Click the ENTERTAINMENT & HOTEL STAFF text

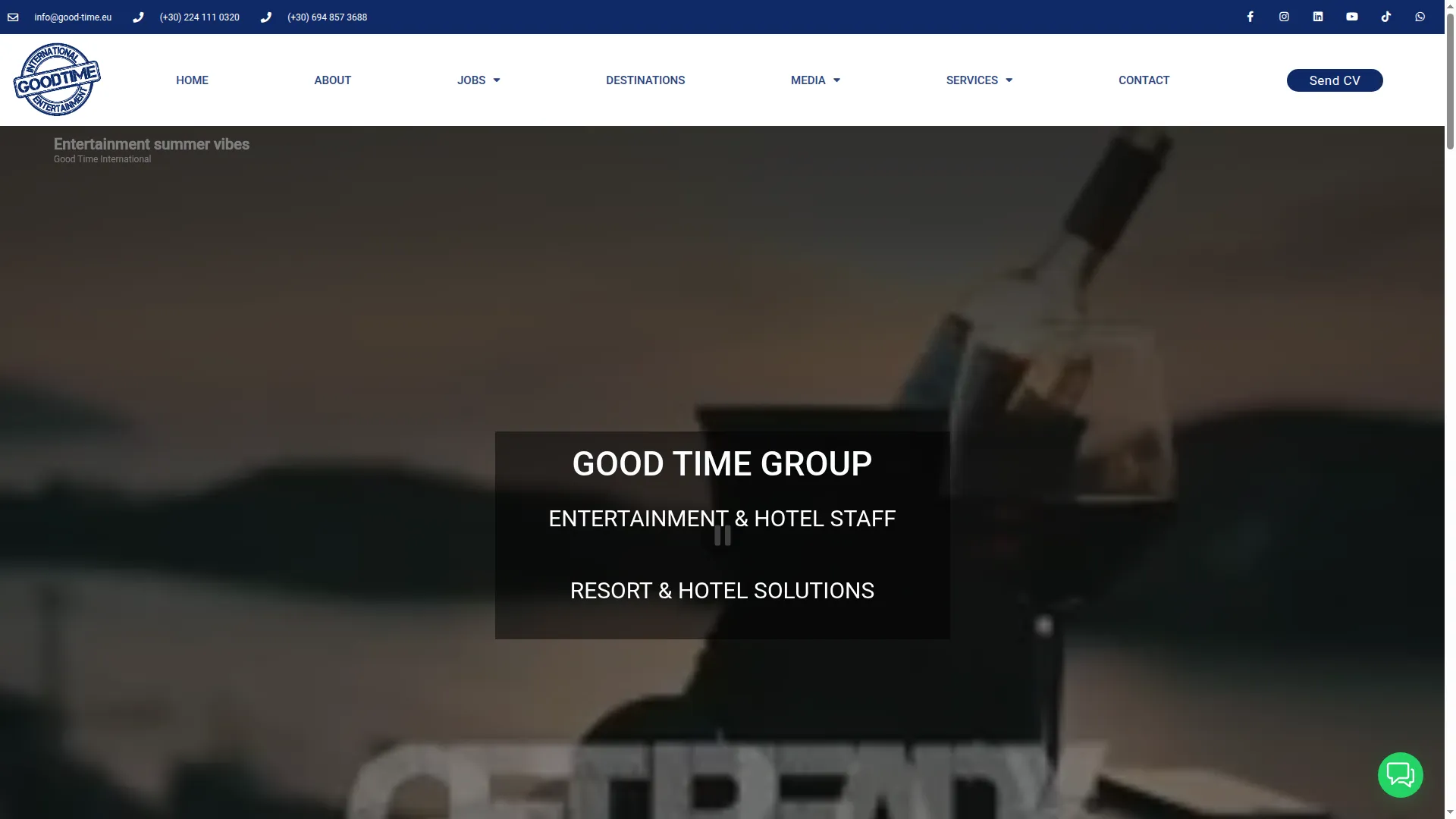pyautogui.click(x=722, y=519)
